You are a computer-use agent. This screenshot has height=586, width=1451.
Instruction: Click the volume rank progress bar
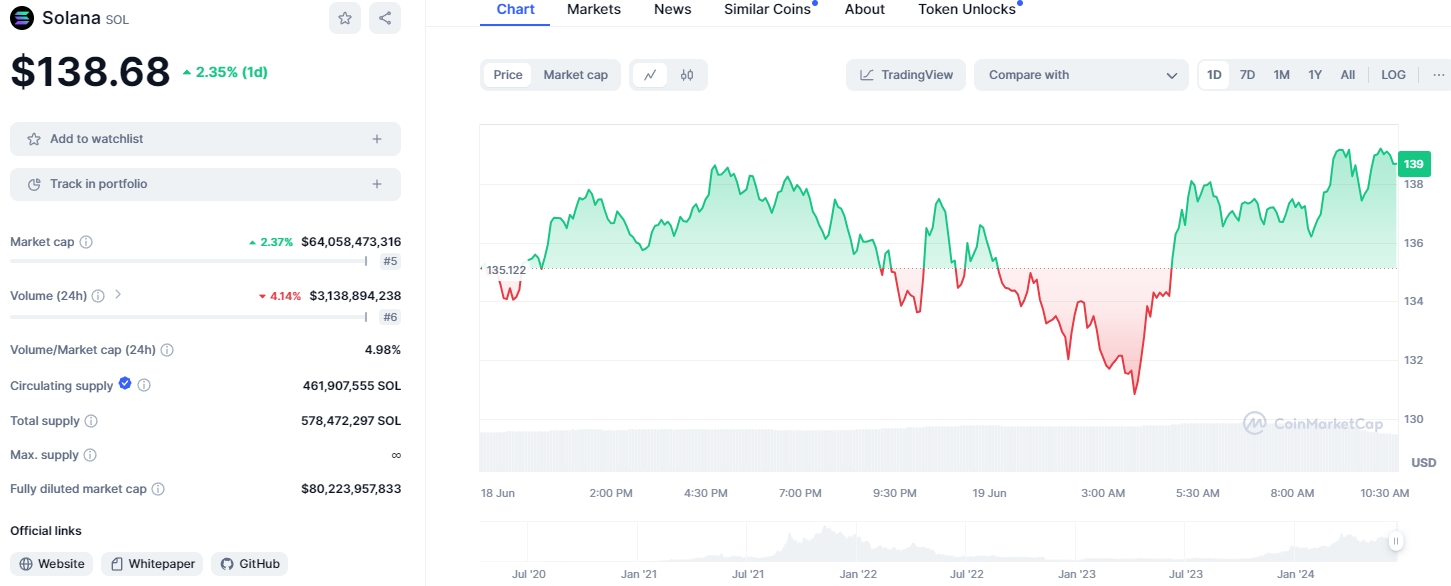(189, 317)
